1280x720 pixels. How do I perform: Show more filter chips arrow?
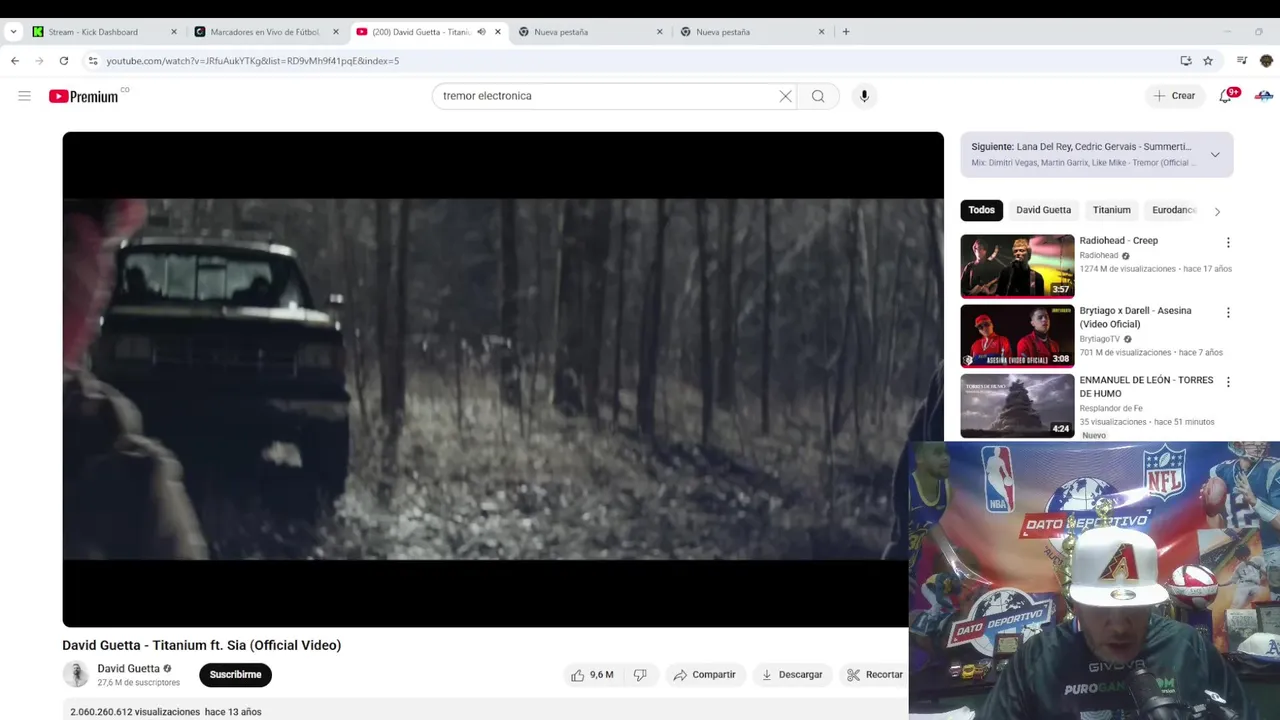tap(1217, 211)
